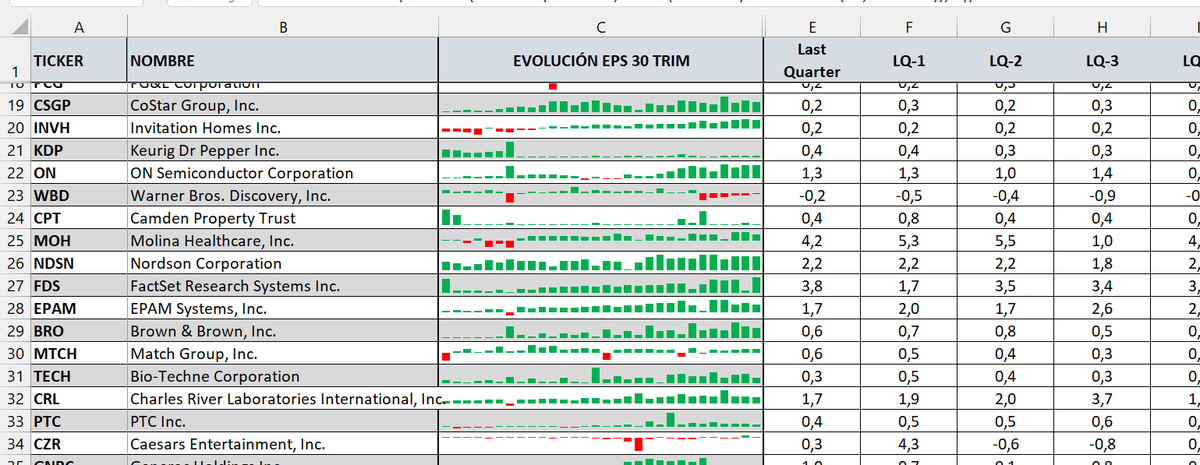
Task: Click the FDS ticker cell
Action: (79, 286)
